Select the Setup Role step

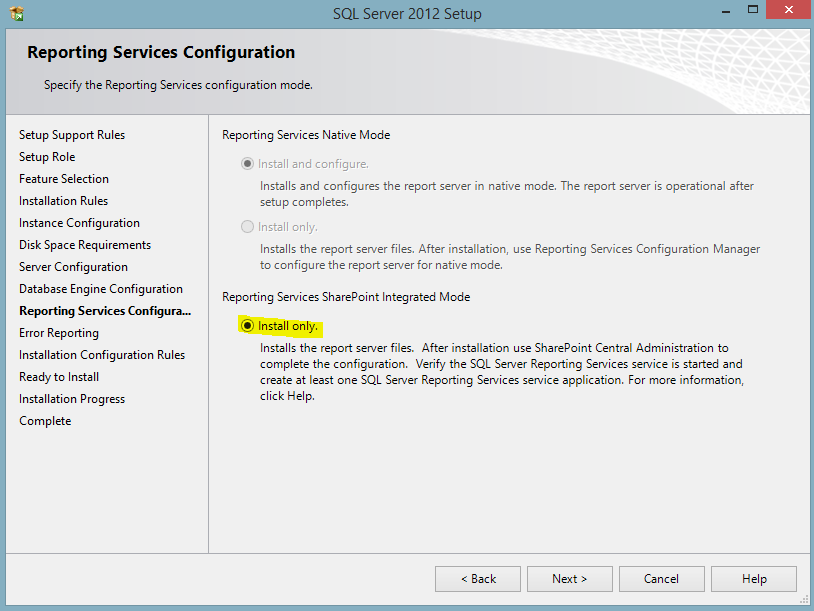(x=47, y=157)
